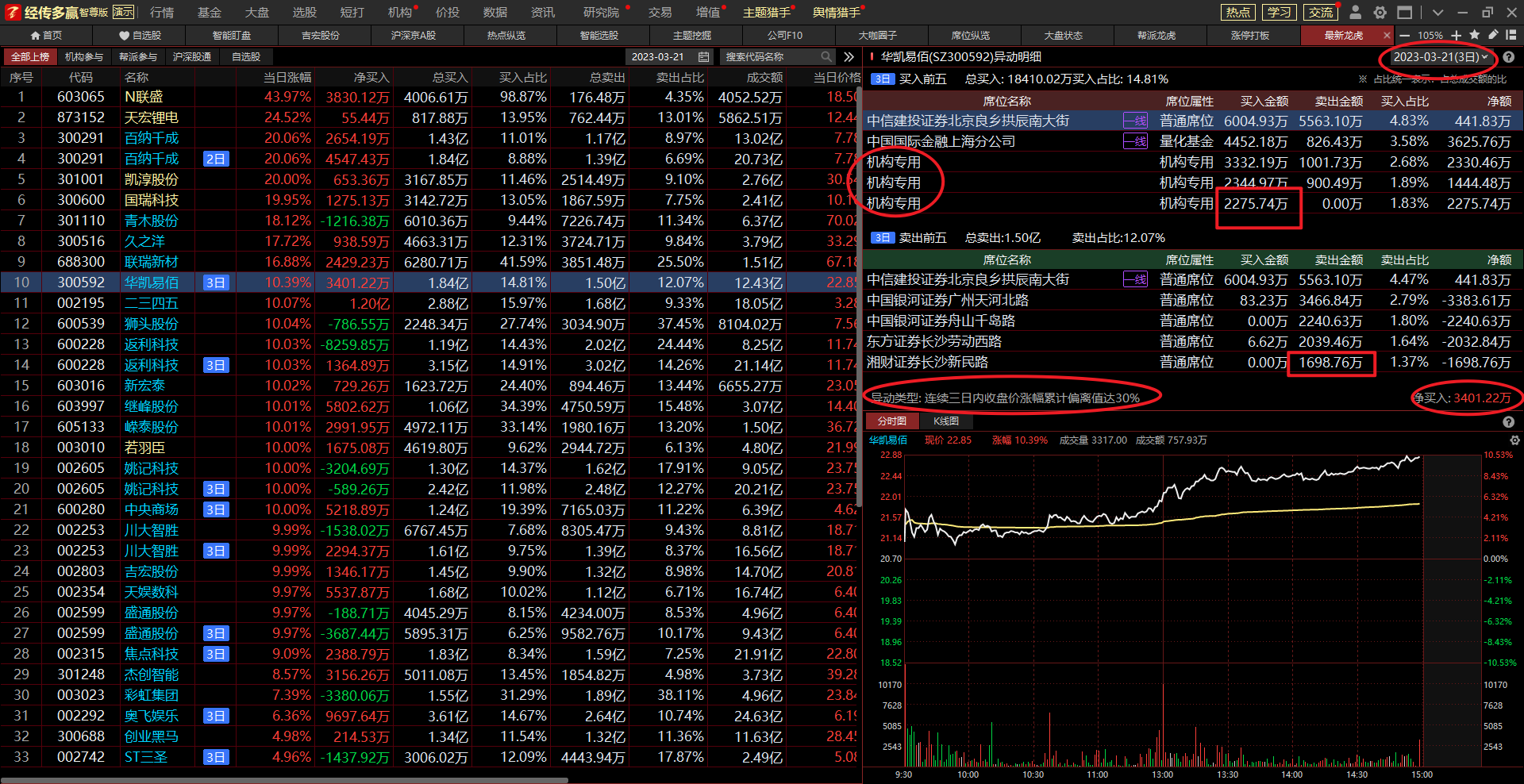The width and height of the screenshot is (1524, 784).
Task: Open the 天宏锂电 stock name
Action: pyautogui.click(x=151, y=117)
